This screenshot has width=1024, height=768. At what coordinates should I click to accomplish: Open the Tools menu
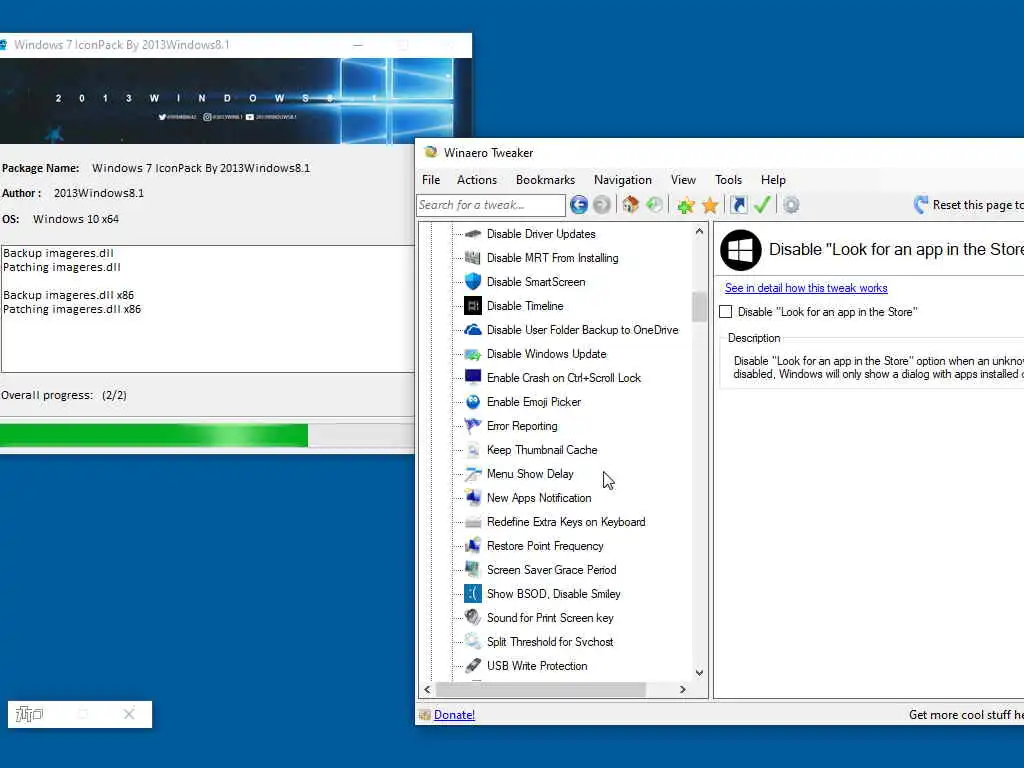tap(728, 180)
